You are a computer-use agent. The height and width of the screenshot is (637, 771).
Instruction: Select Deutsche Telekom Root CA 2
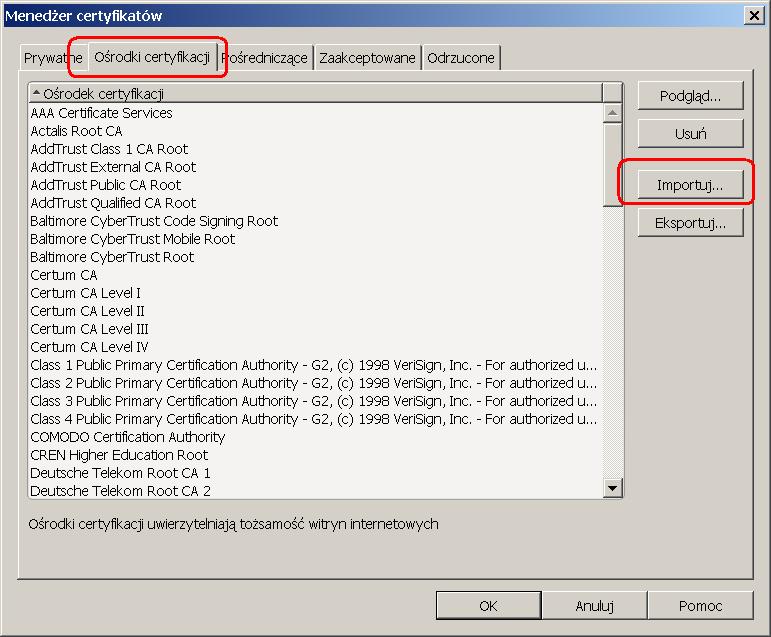click(x=121, y=491)
